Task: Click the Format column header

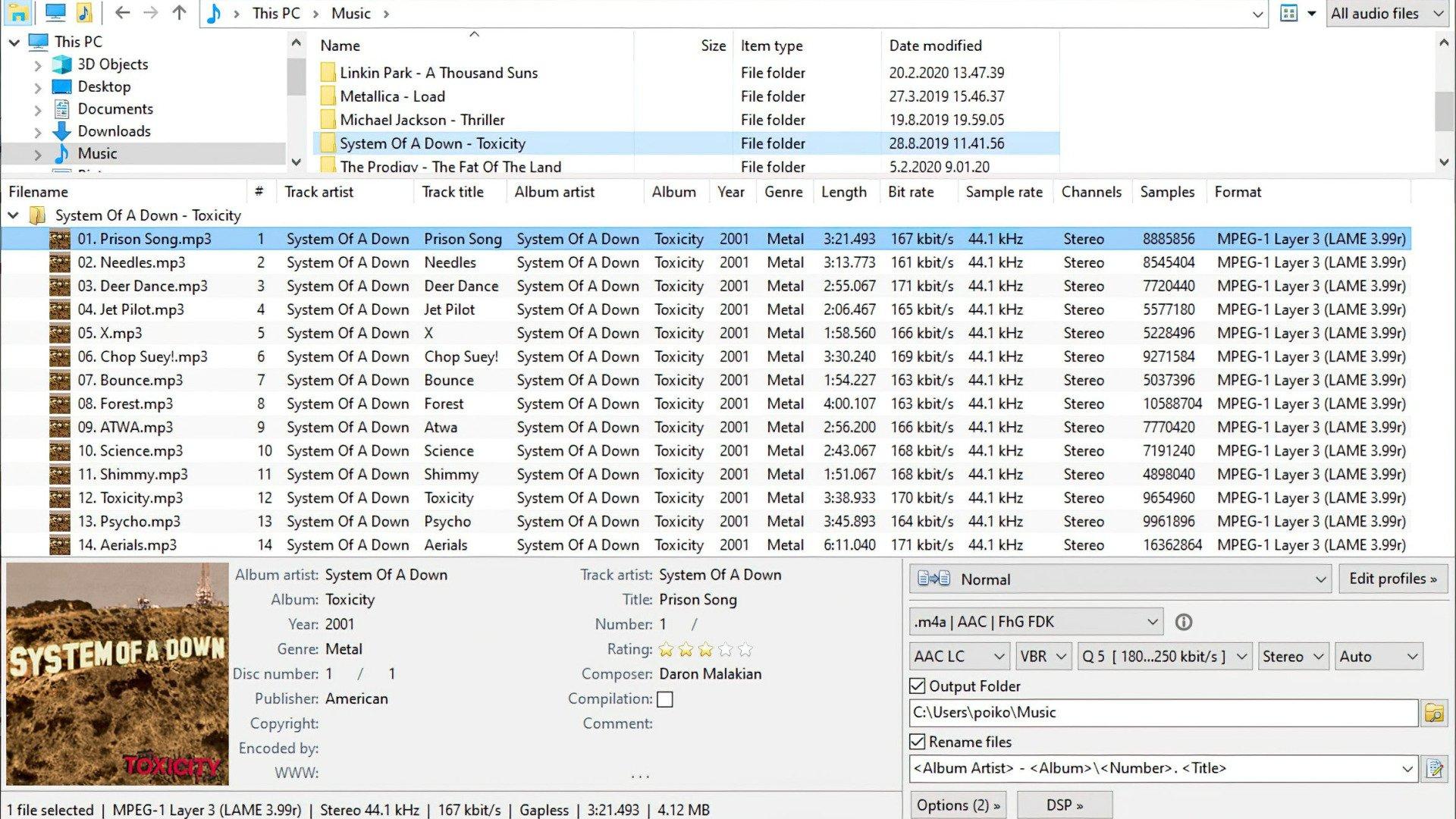Action: pyautogui.click(x=1238, y=192)
